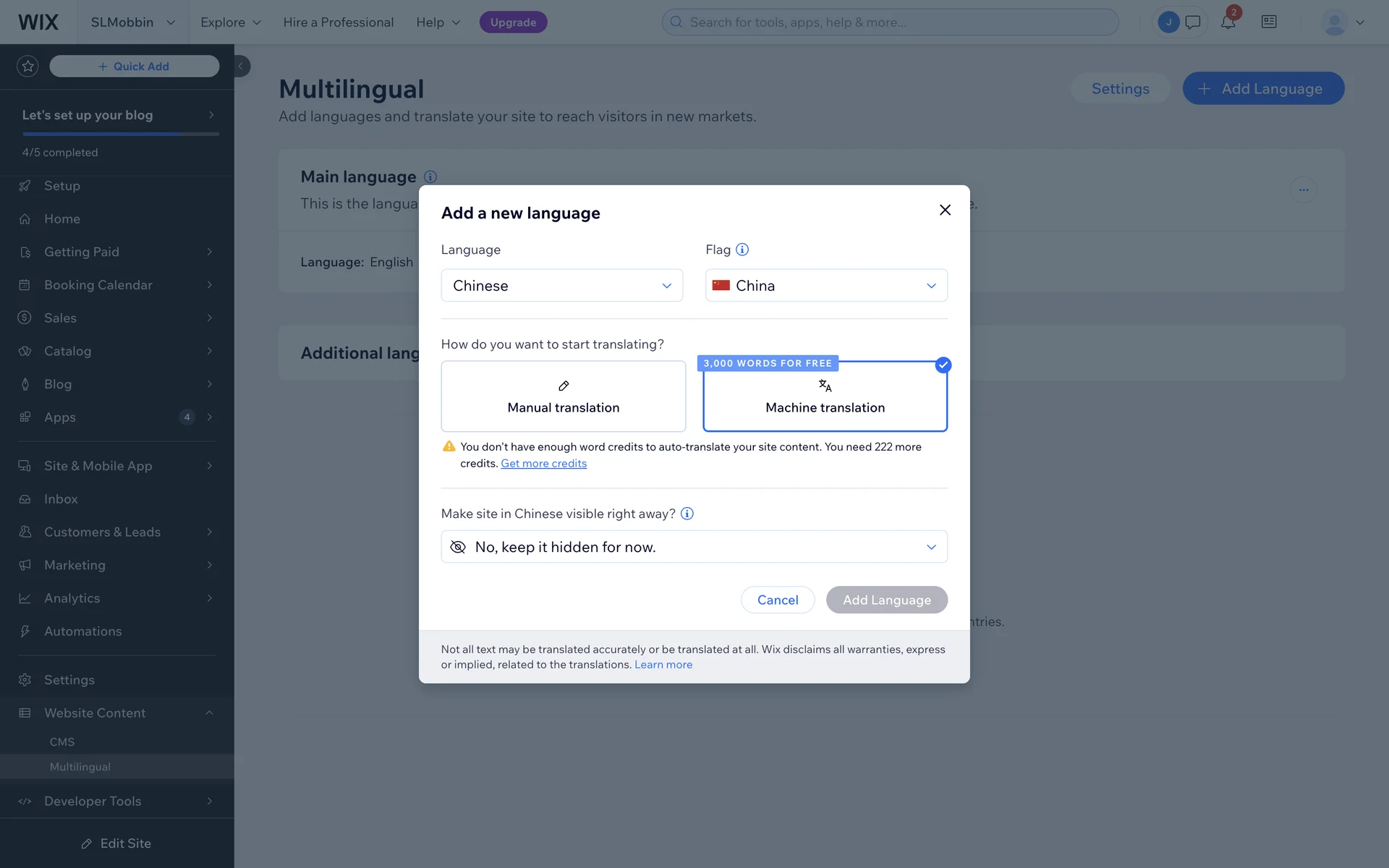Image resolution: width=1389 pixels, height=868 pixels.
Task: Collapse the sidebar with arrow button
Action: 241,67
